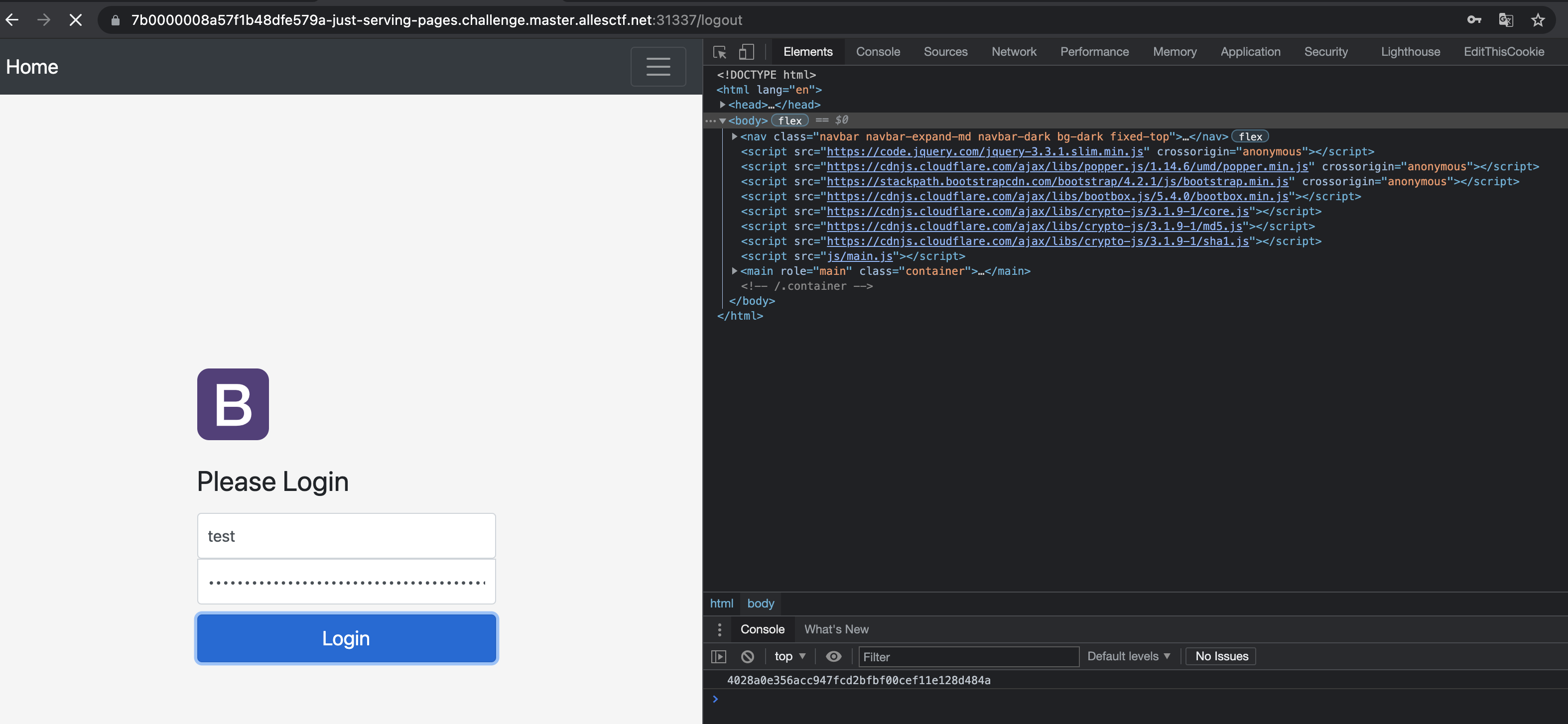Viewport: 1568px width, 724px height.
Task: Open the Application tab
Action: pos(1250,52)
